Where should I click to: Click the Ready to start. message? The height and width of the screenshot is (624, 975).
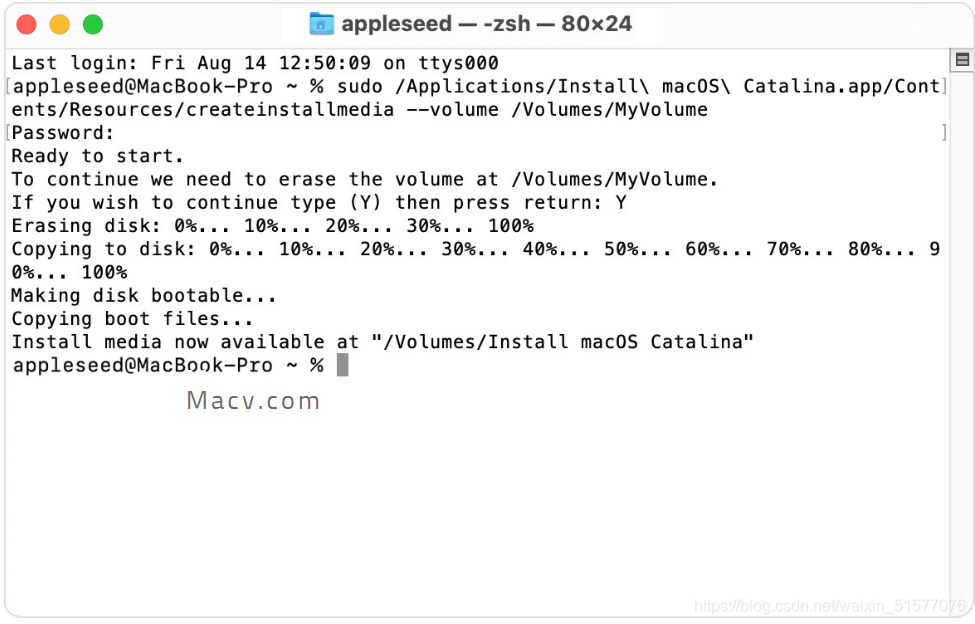95,155
